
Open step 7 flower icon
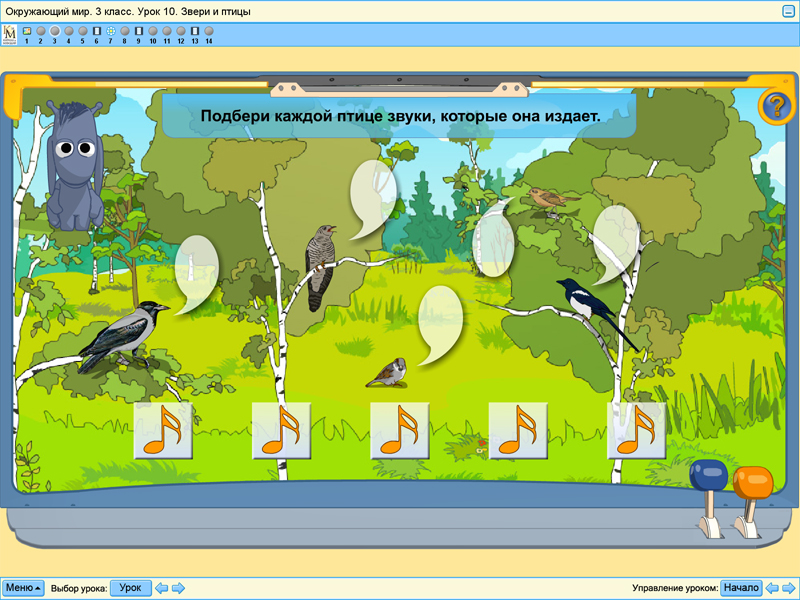click(111, 31)
